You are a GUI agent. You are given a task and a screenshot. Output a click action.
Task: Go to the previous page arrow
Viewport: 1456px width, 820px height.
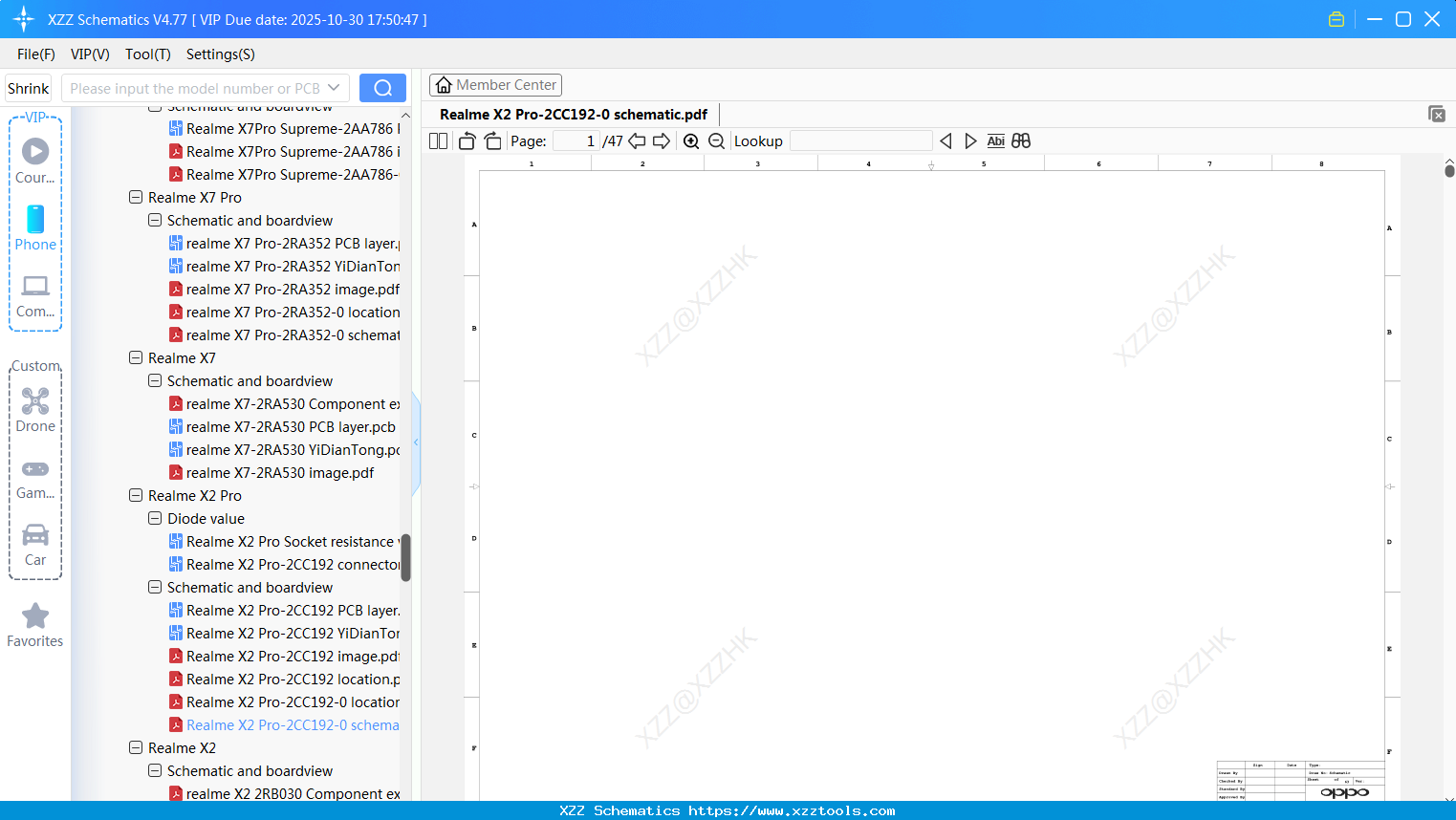(x=637, y=141)
